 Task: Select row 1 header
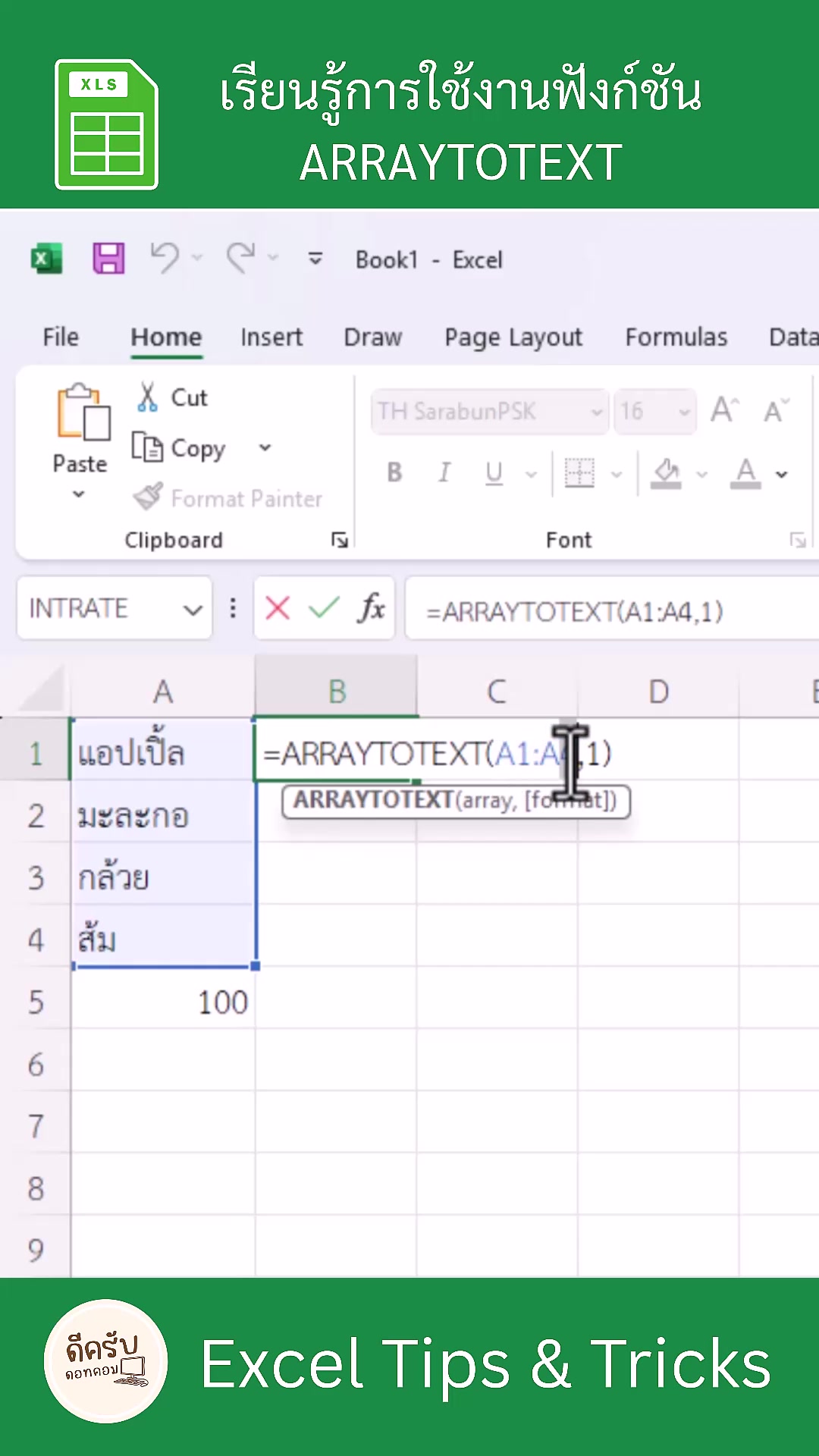[x=35, y=753]
